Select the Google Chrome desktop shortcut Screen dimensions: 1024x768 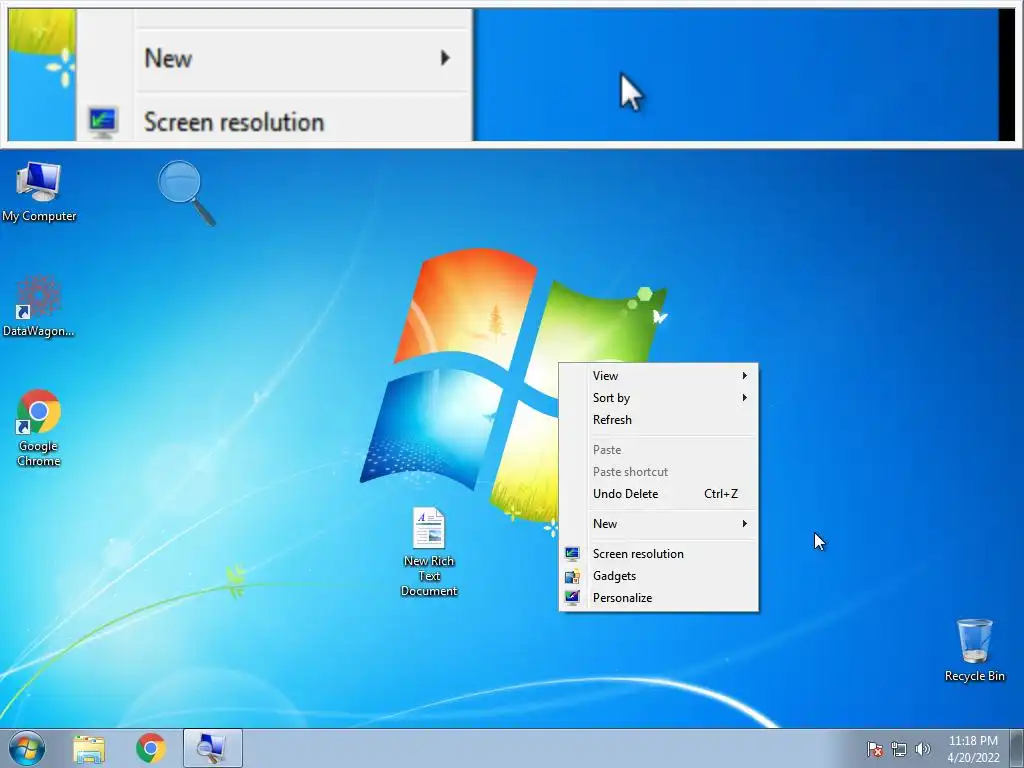coord(39,428)
